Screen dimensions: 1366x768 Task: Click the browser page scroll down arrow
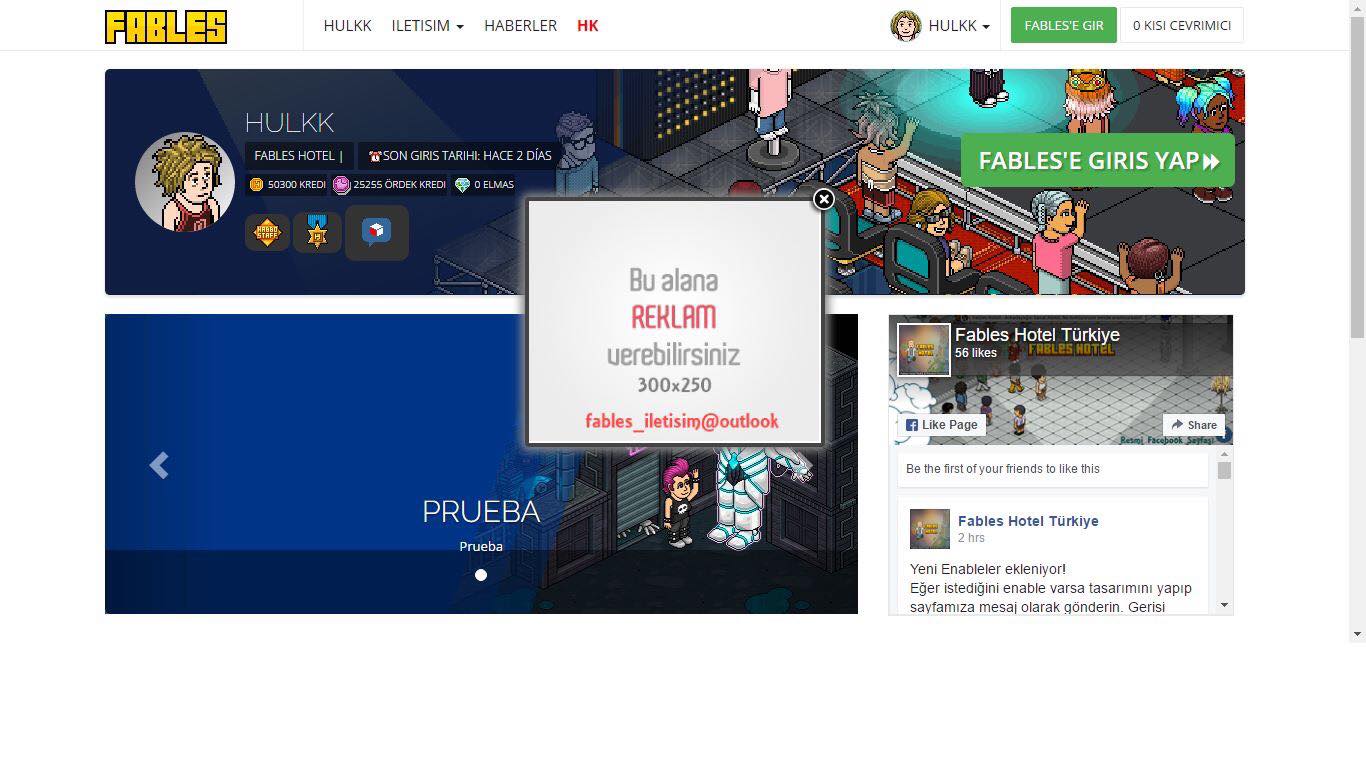pyautogui.click(x=1357, y=634)
